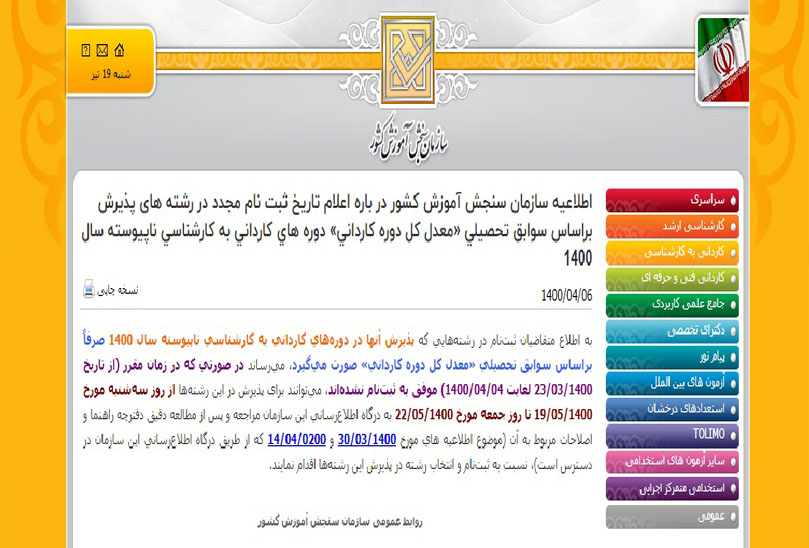
Task: Open دکترای تخصصی menu item
Action: pos(672,331)
